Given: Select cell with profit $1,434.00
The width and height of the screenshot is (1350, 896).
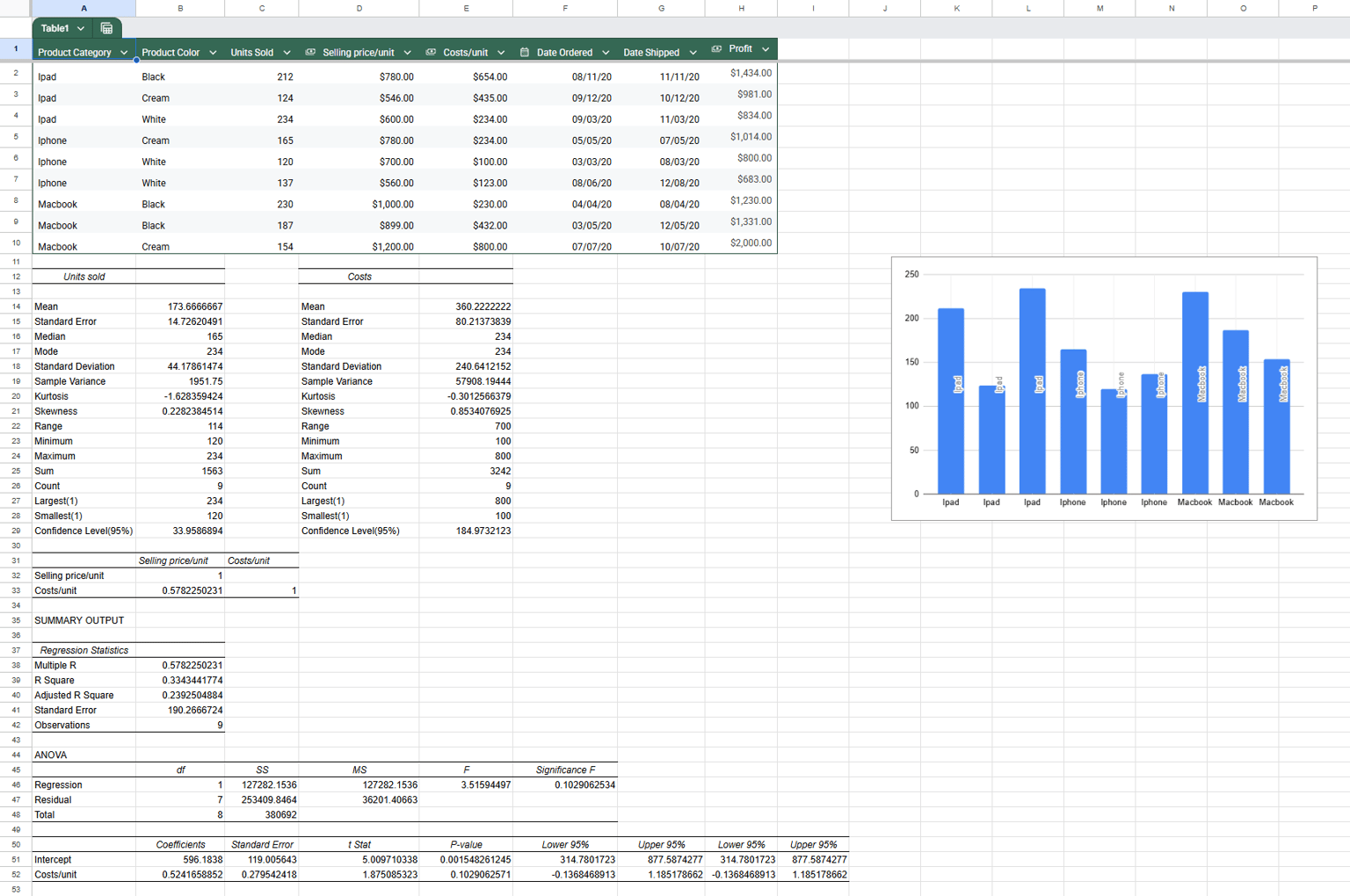Looking at the screenshot, I should pos(741,74).
